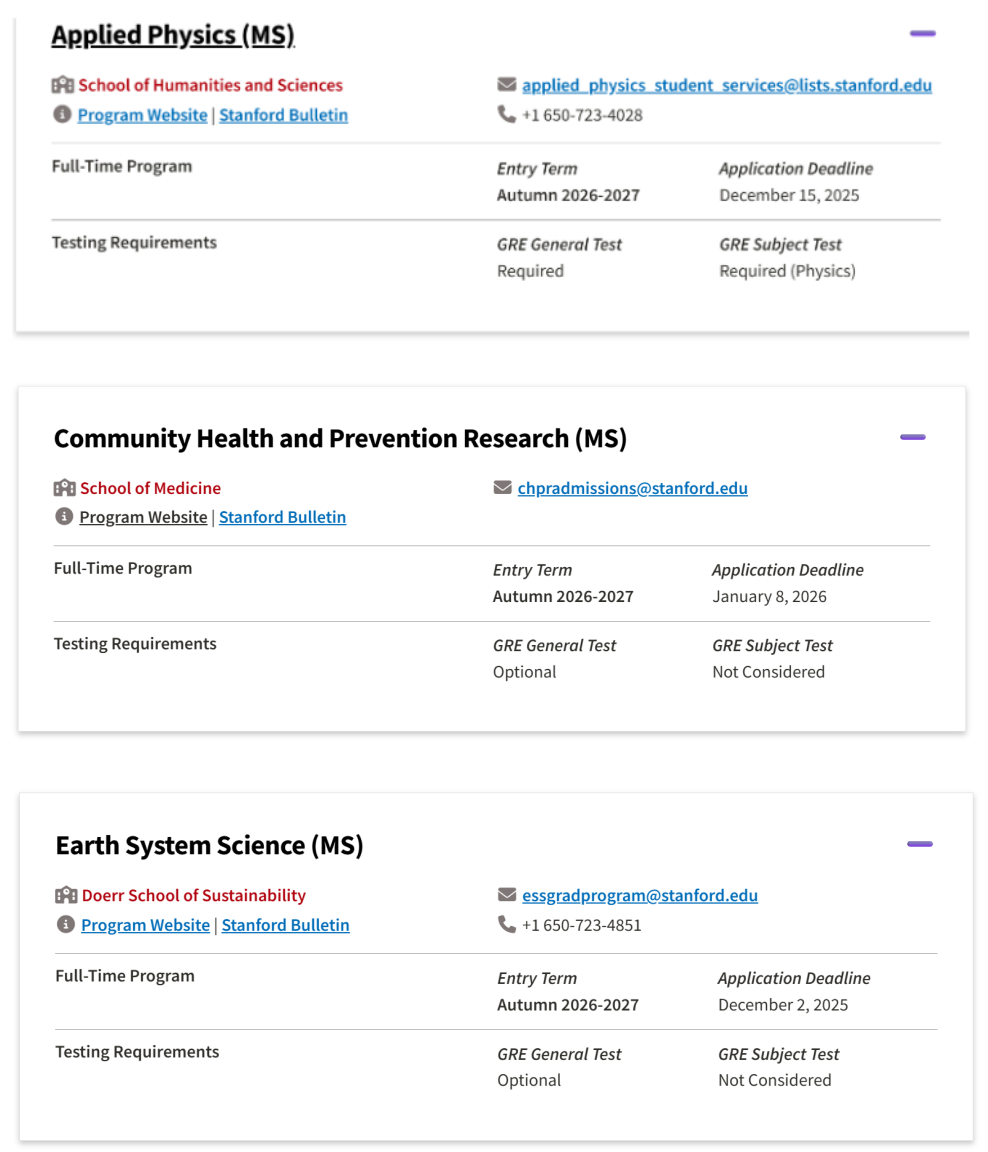
Task: Click phone icon next to +1 650-723-4851
Action: pyautogui.click(x=507, y=925)
